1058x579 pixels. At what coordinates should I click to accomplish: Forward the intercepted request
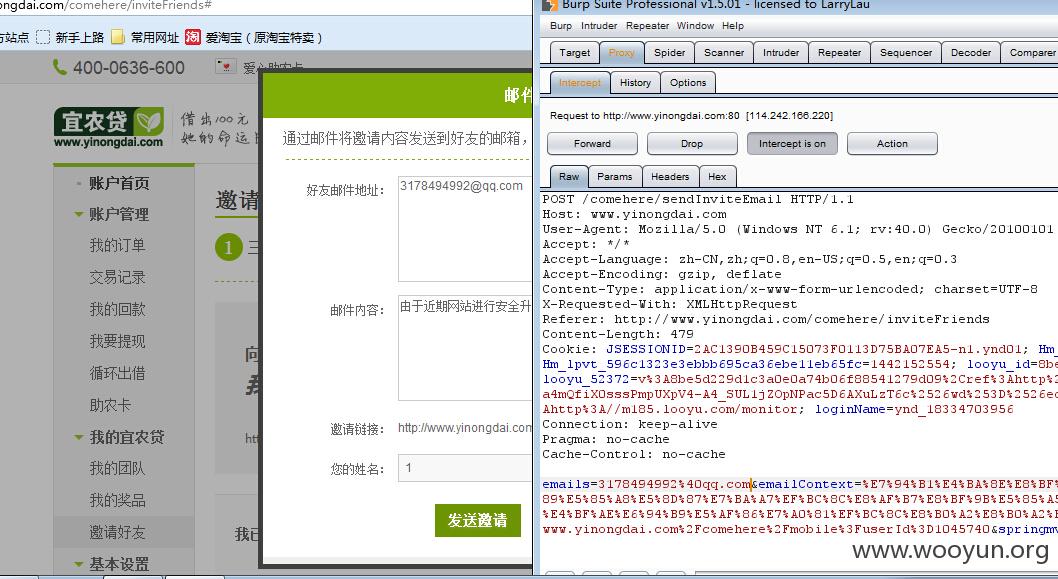tap(592, 144)
